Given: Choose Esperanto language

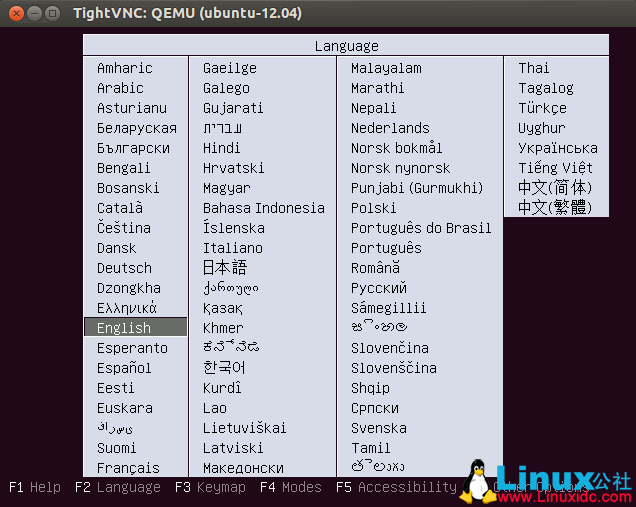Looking at the screenshot, I should (132, 348).
